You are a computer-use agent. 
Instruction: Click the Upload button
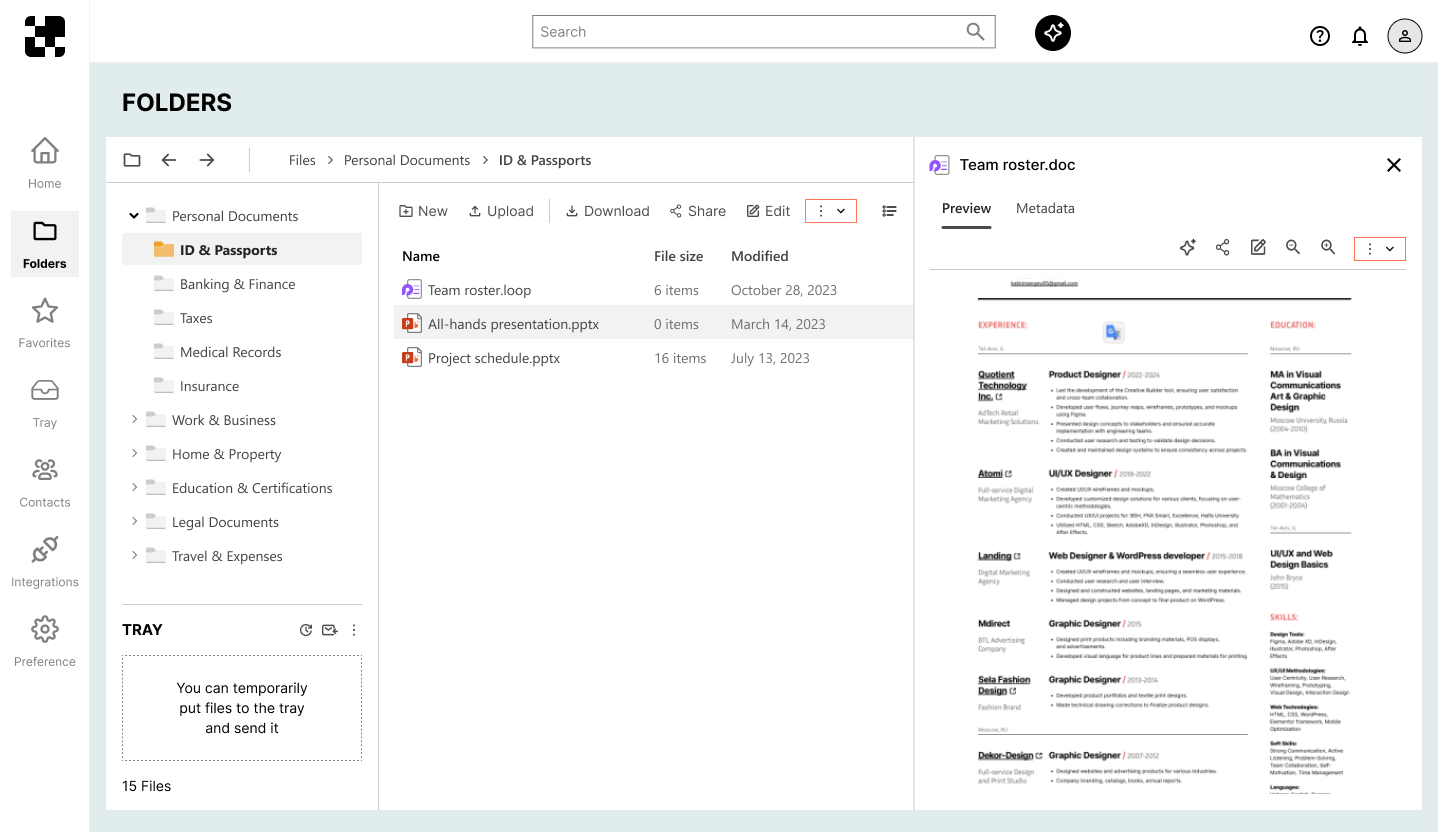[501, 211]
